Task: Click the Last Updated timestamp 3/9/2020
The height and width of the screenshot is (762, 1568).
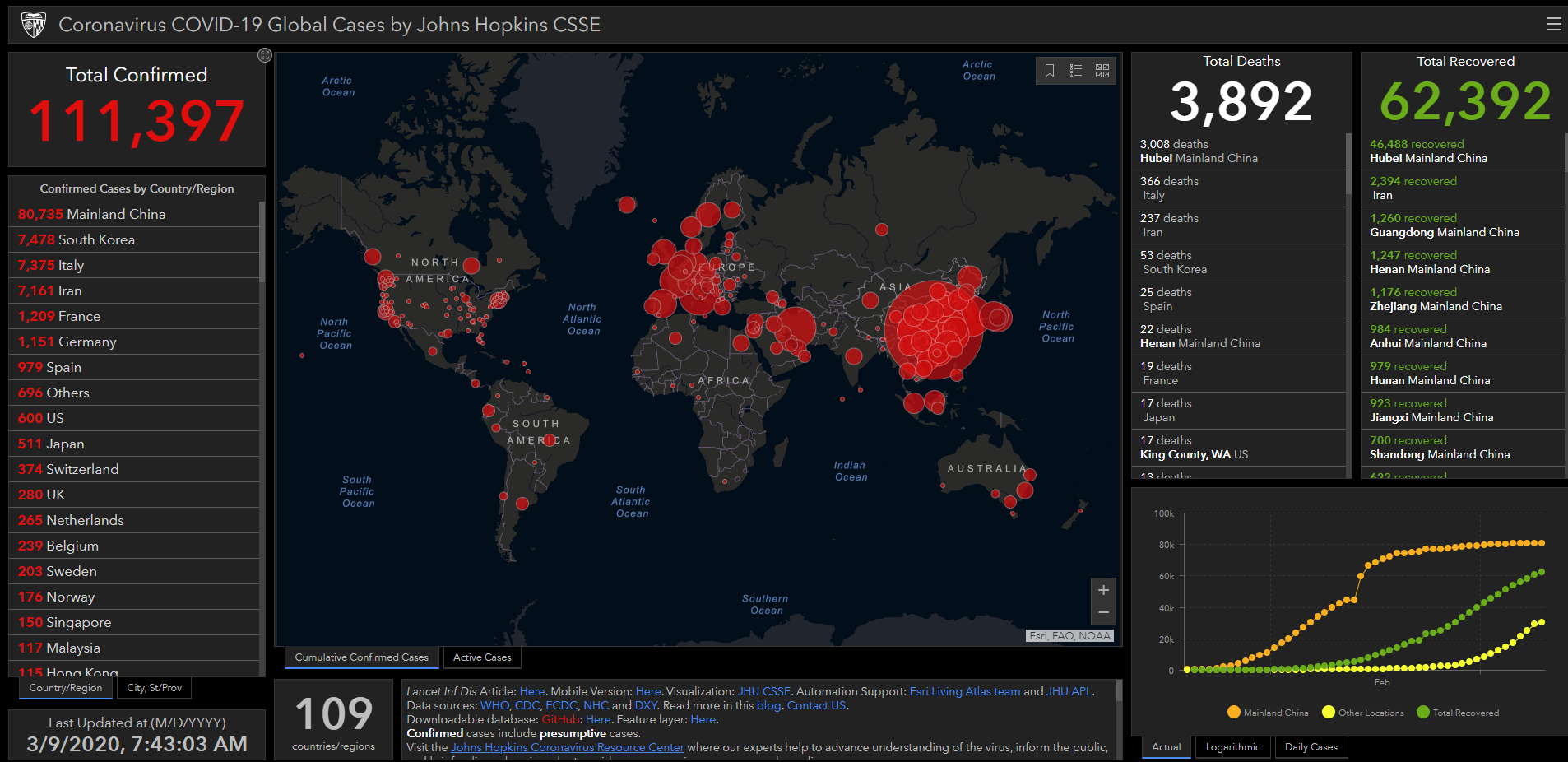Action: pos(137,744)
